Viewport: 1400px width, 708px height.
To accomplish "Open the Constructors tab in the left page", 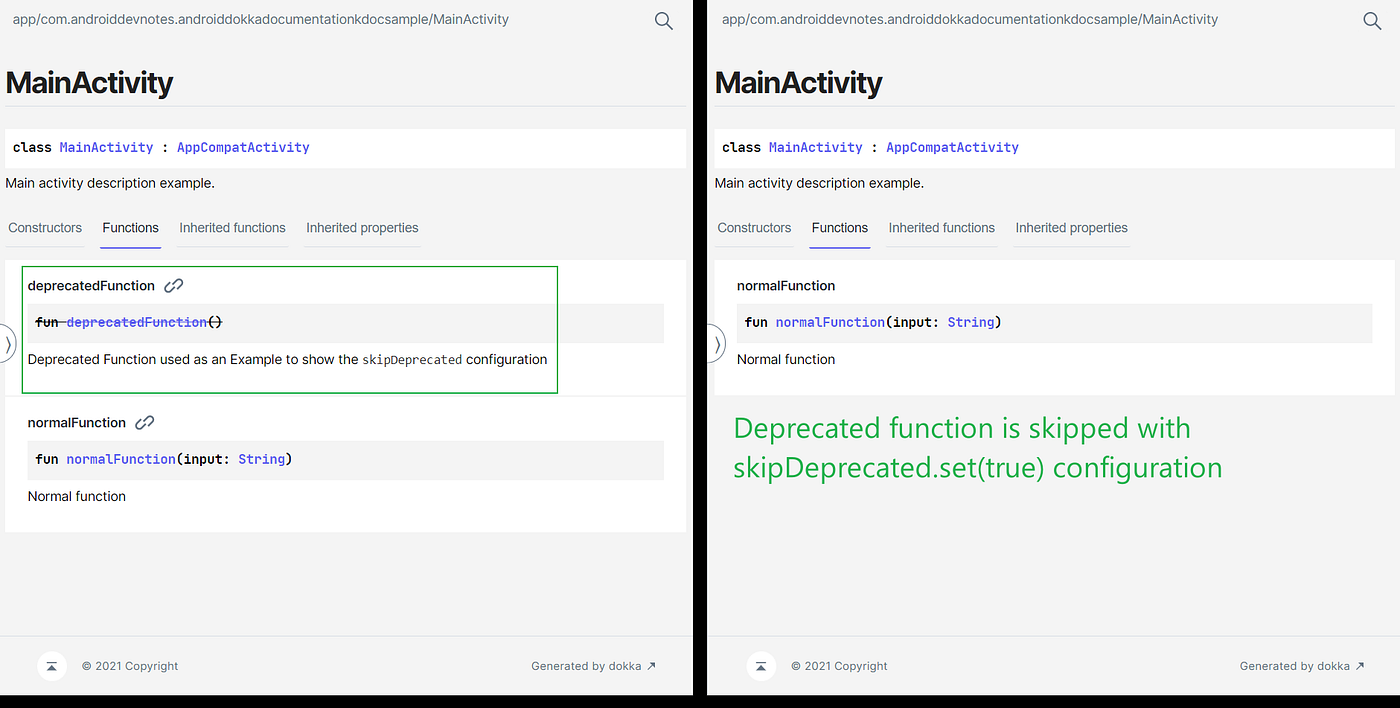I will pos(45,228).
